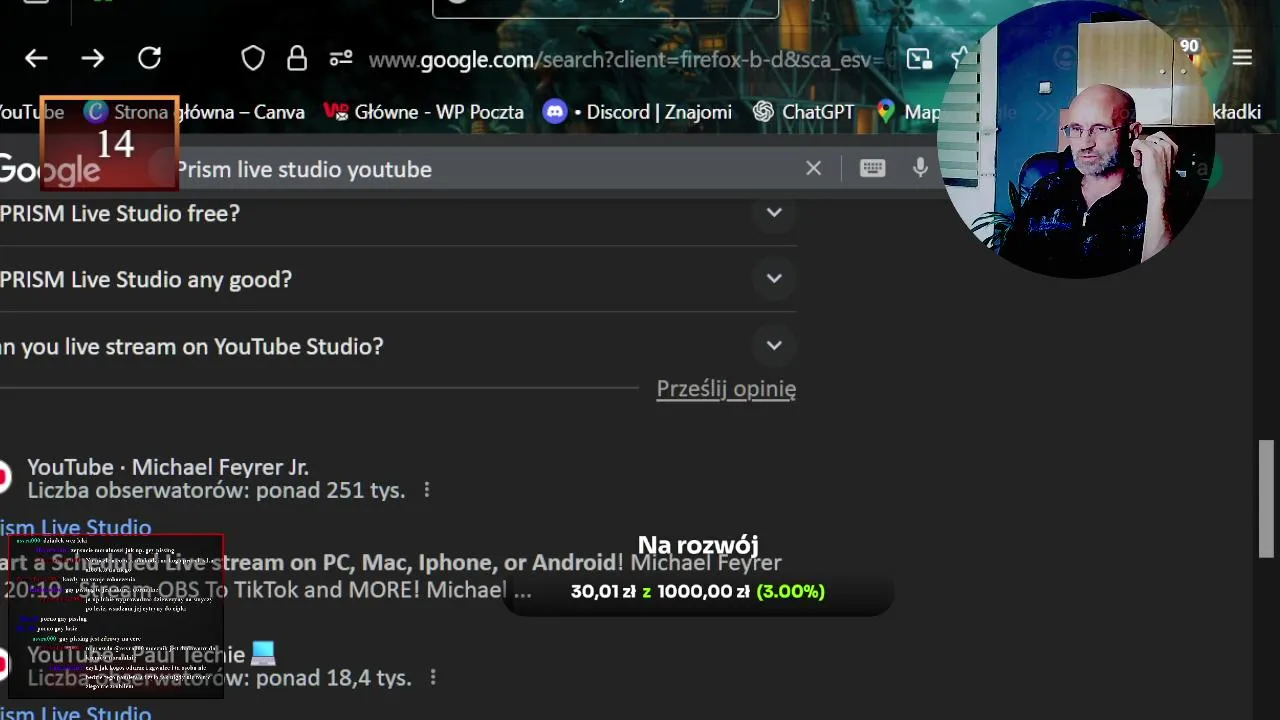This screenshot has height=720, width=1280.
Task: Open the Discord | Znajomi bookmark
Action: coord(637,112)
